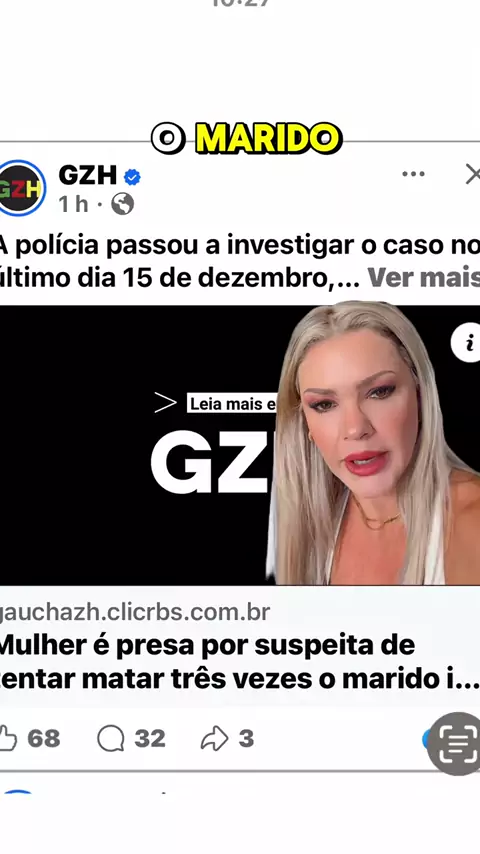Open headline Mulher é presa por suspeita
Image resolution: width=480 pixels, height=854 pixels.
[240, 662]
